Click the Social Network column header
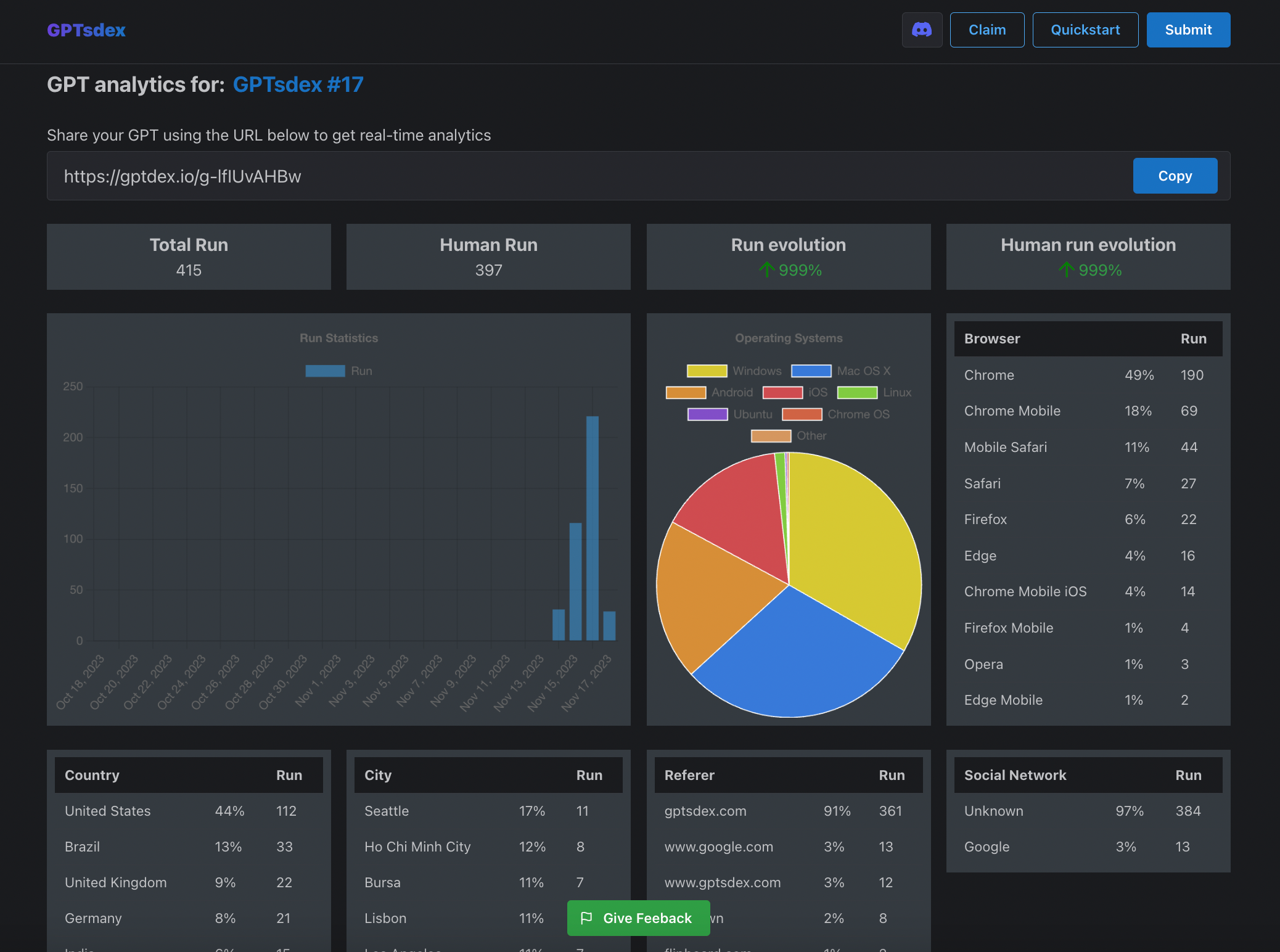The image size is (1280, 952). [x=1015, y=775]
